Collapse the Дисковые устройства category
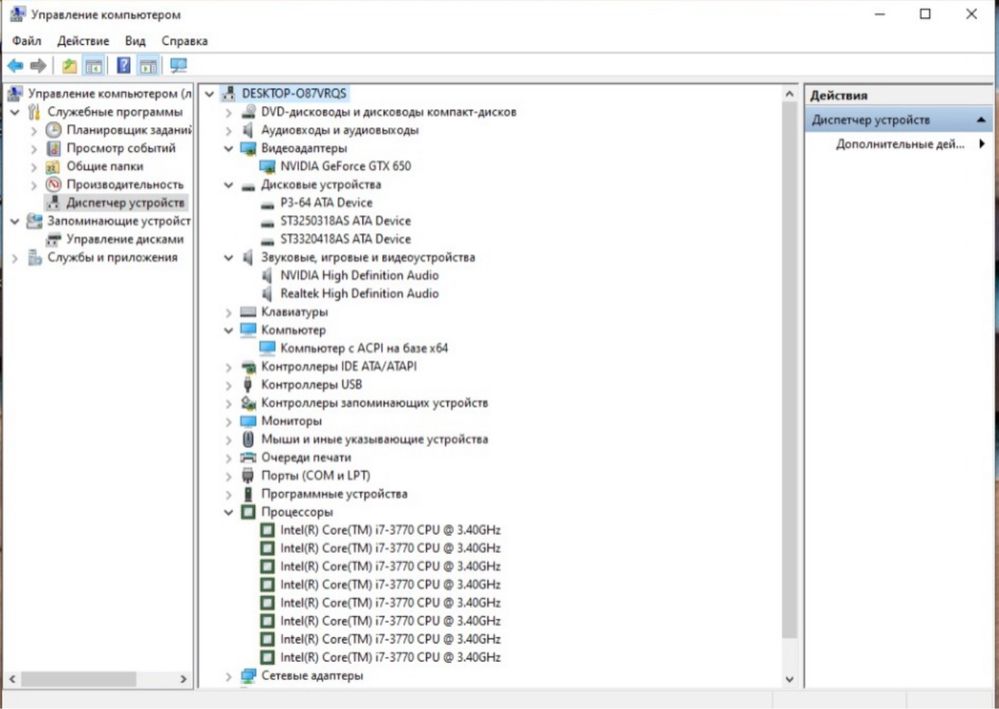The width and height of the screenshot is (999, 709). 228,185
